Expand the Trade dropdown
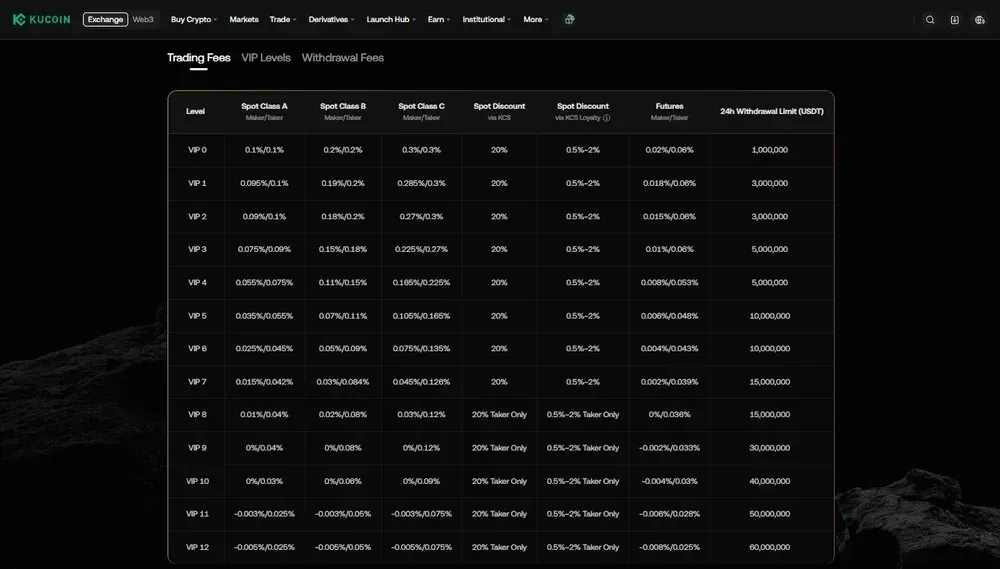This screenshot has width=1000, height=569. tap(283, 20)
